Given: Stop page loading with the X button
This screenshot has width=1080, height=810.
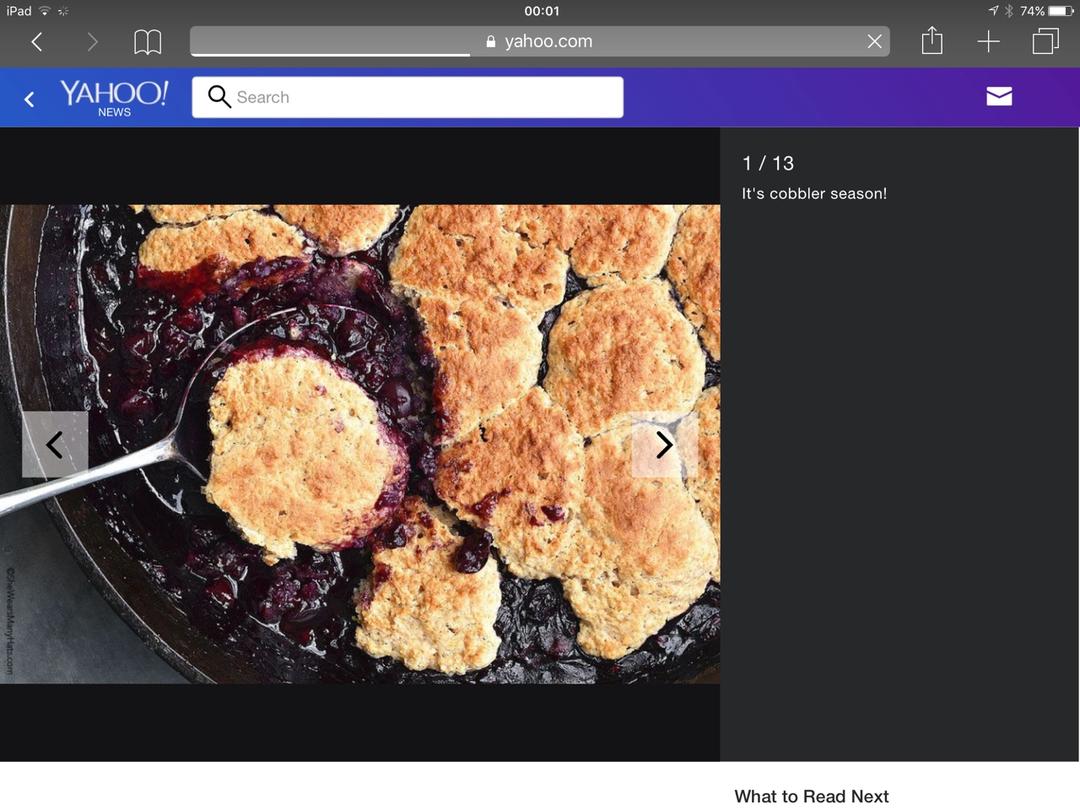Looking at the screenshot, I should point(874,41).
